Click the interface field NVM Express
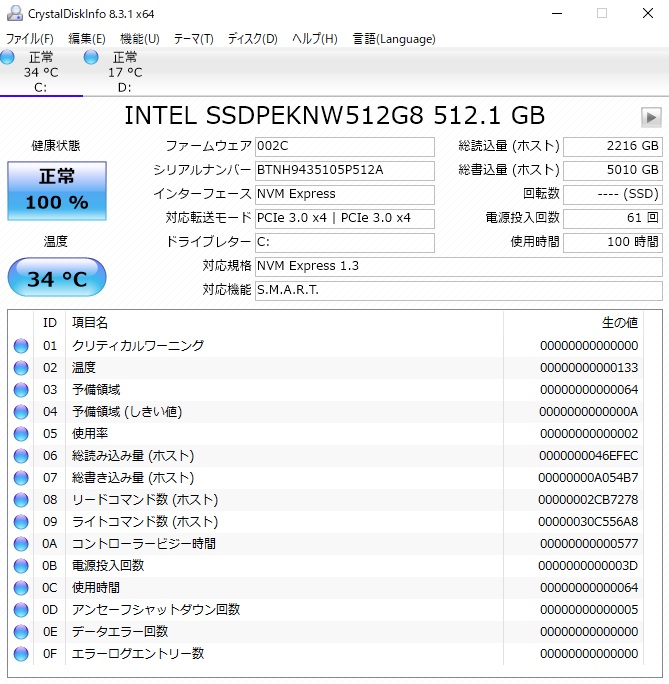This screenshot has width=669, height=684. (345, 194)
